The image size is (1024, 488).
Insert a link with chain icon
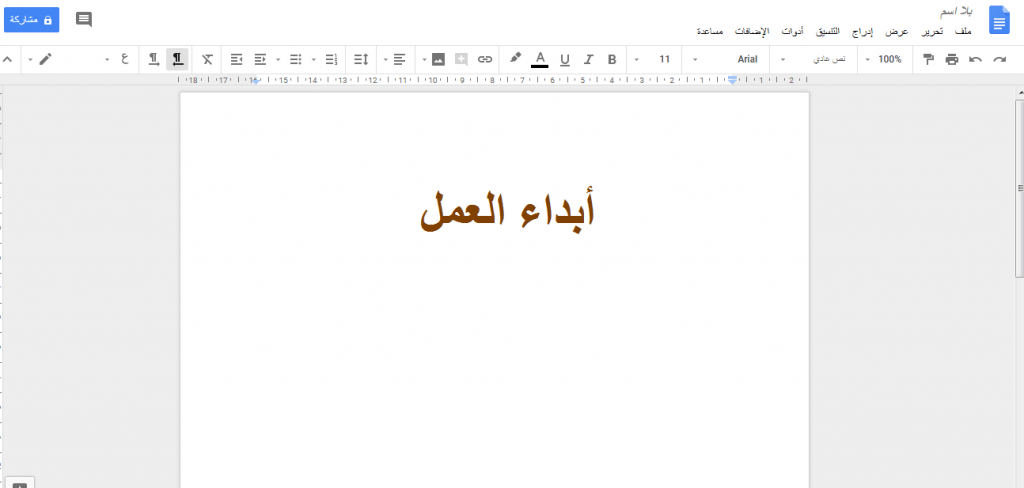[x=485, y=59]
